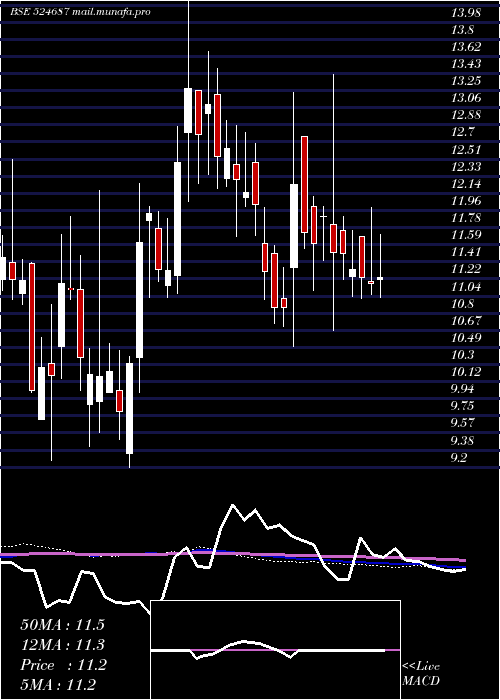500x700 pixels.
Task: Select the 13.98 price axis label
Action: tap(466, 13)
